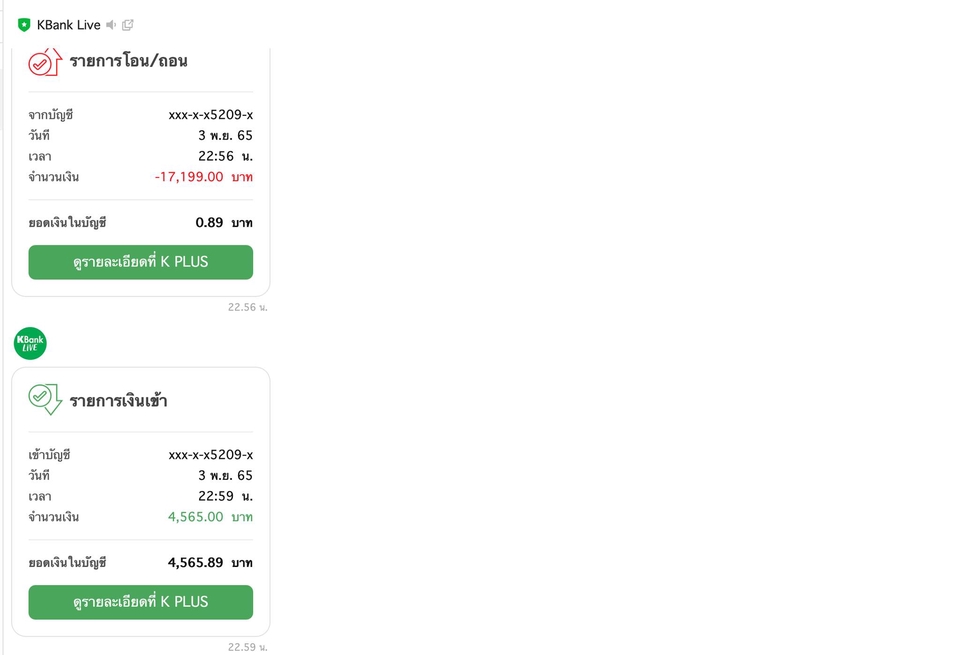Open the chat in a separate window
This screenshot has height=655, width=960.
pyautogui.click(x=128, y=25)
